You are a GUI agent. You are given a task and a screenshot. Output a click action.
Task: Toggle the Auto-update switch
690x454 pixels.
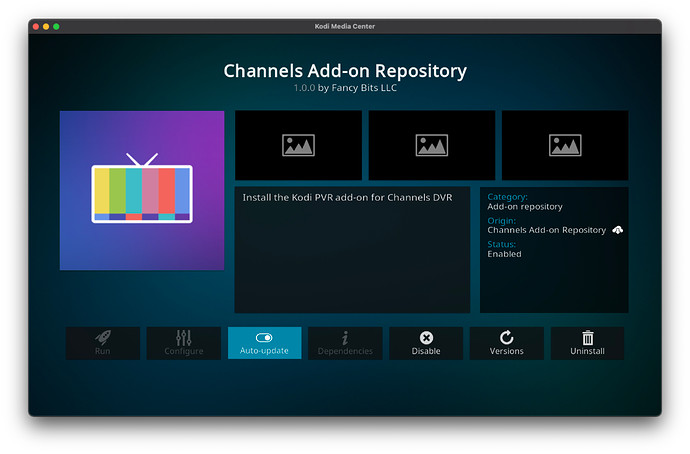[x=264, y=343]
